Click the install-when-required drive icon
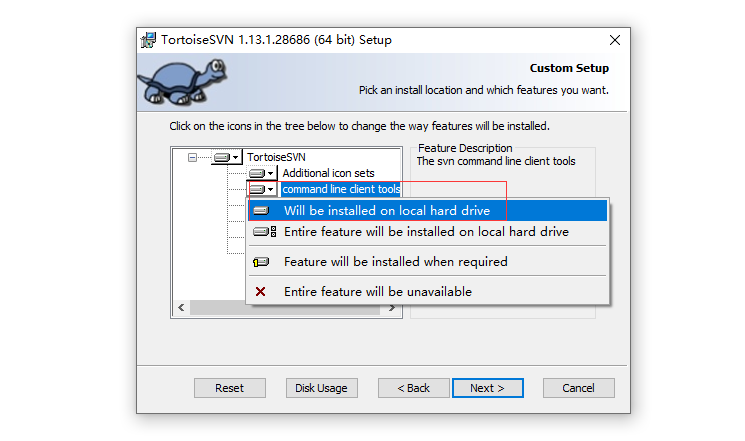Image resolution: width=745 pixels, height=441 pixels. click(x=261, y=262)
